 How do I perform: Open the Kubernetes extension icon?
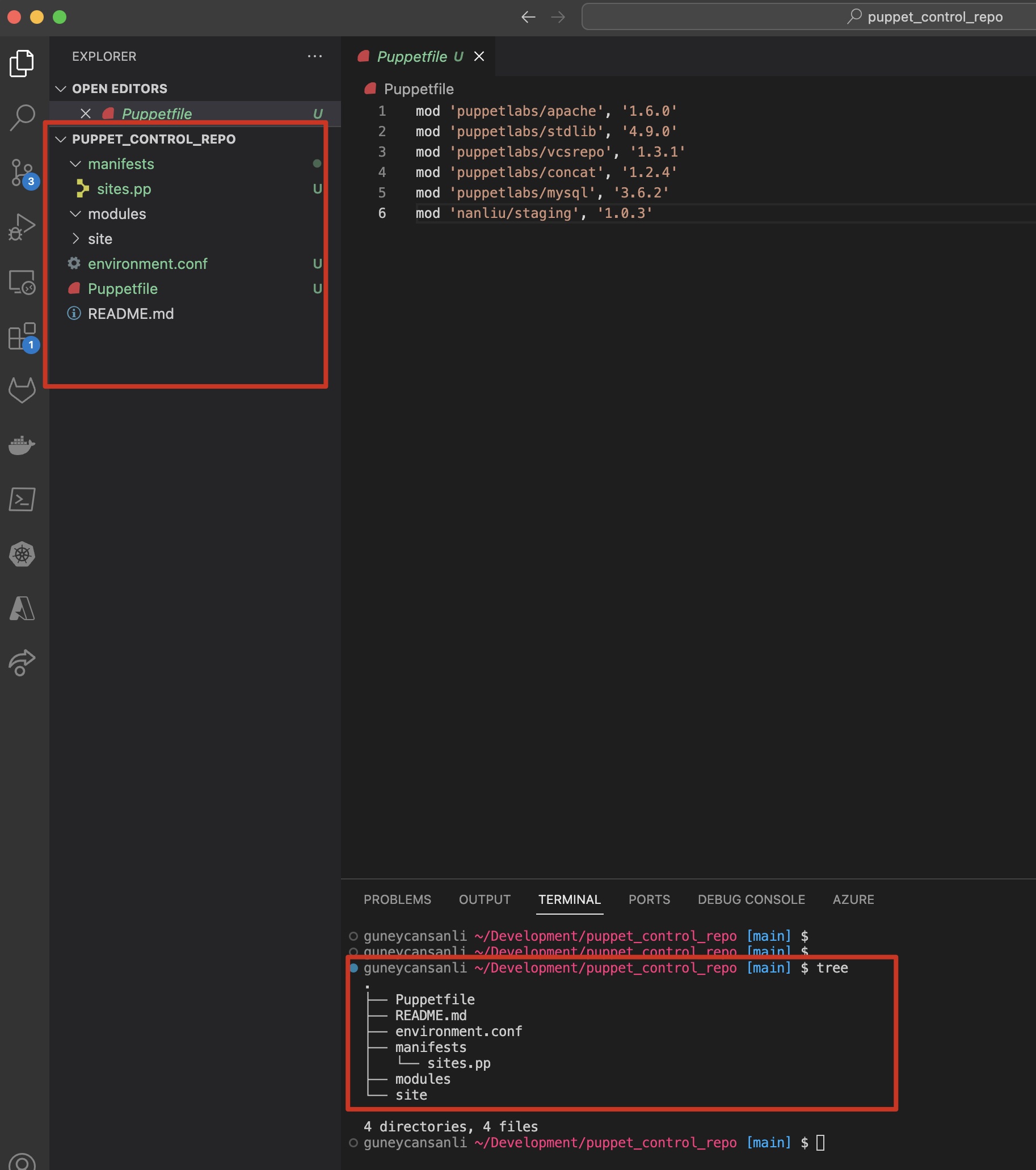[22, 554]
